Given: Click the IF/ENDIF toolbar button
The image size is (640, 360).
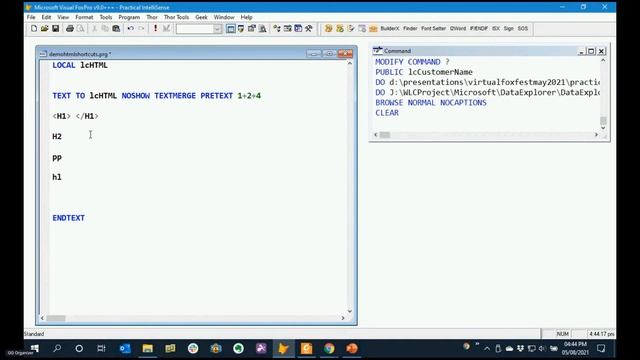Looking at the screenshot, I should point(479,29).
